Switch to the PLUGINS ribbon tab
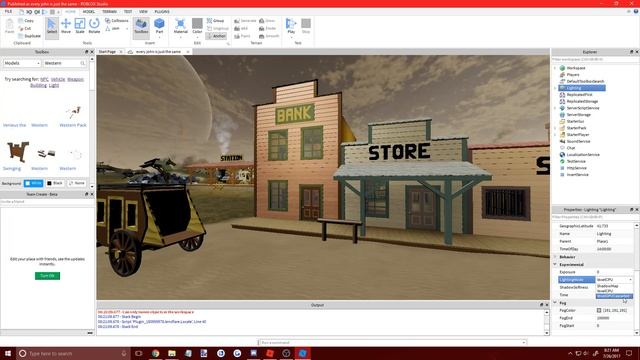The image size is (640, 360). (162, 11)
